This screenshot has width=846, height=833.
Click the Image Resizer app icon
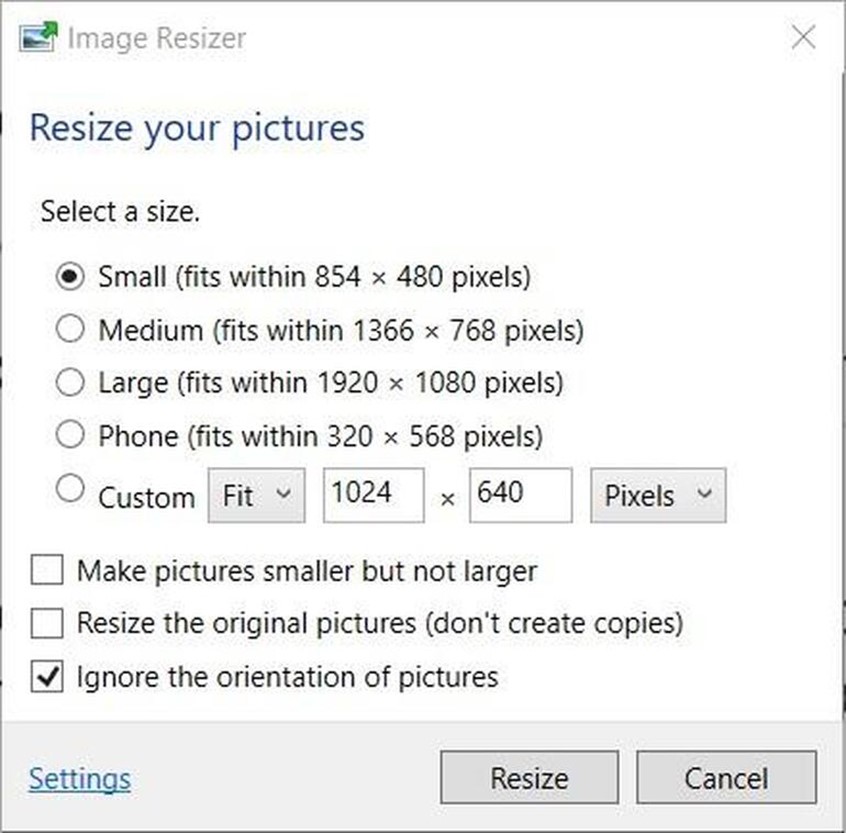coord(38,37)
